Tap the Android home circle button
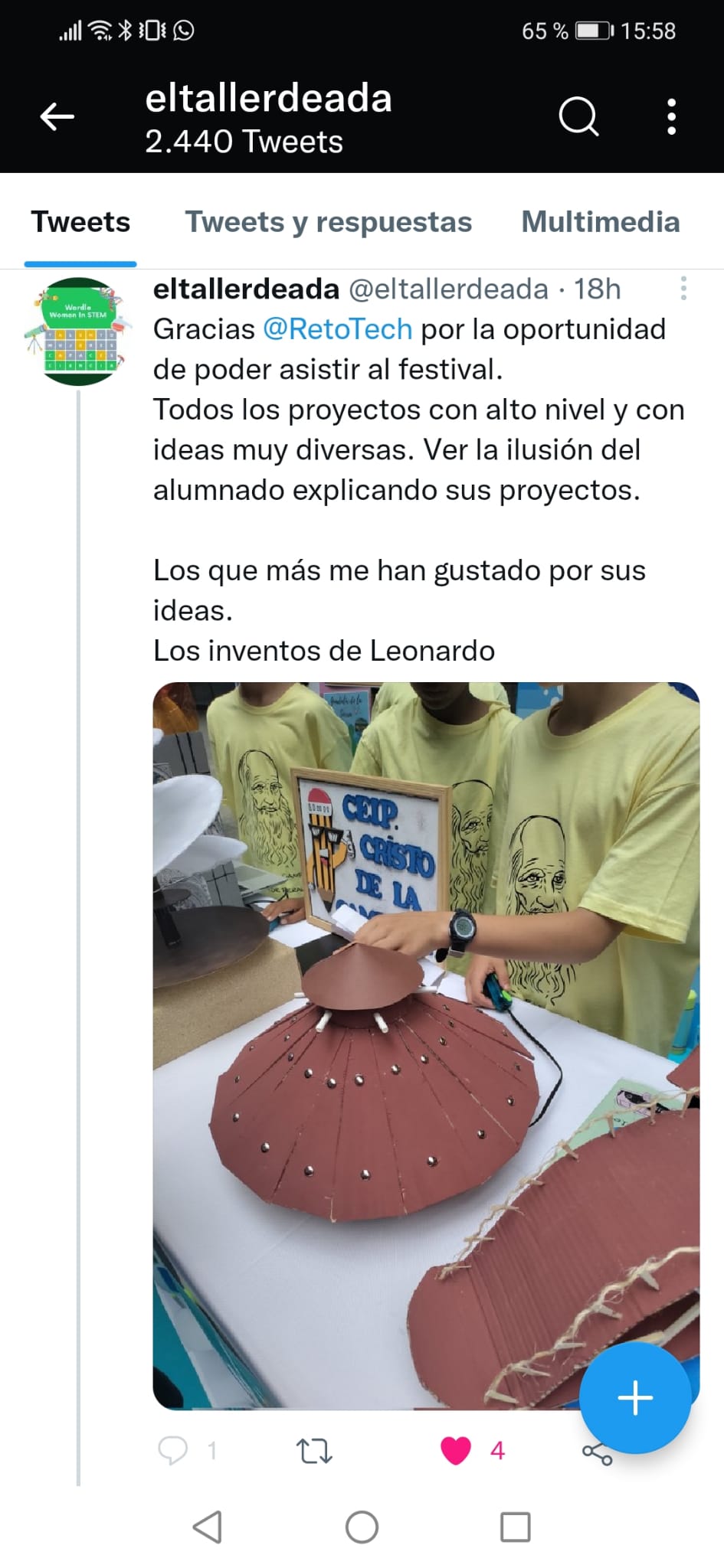 (362, 1527)
